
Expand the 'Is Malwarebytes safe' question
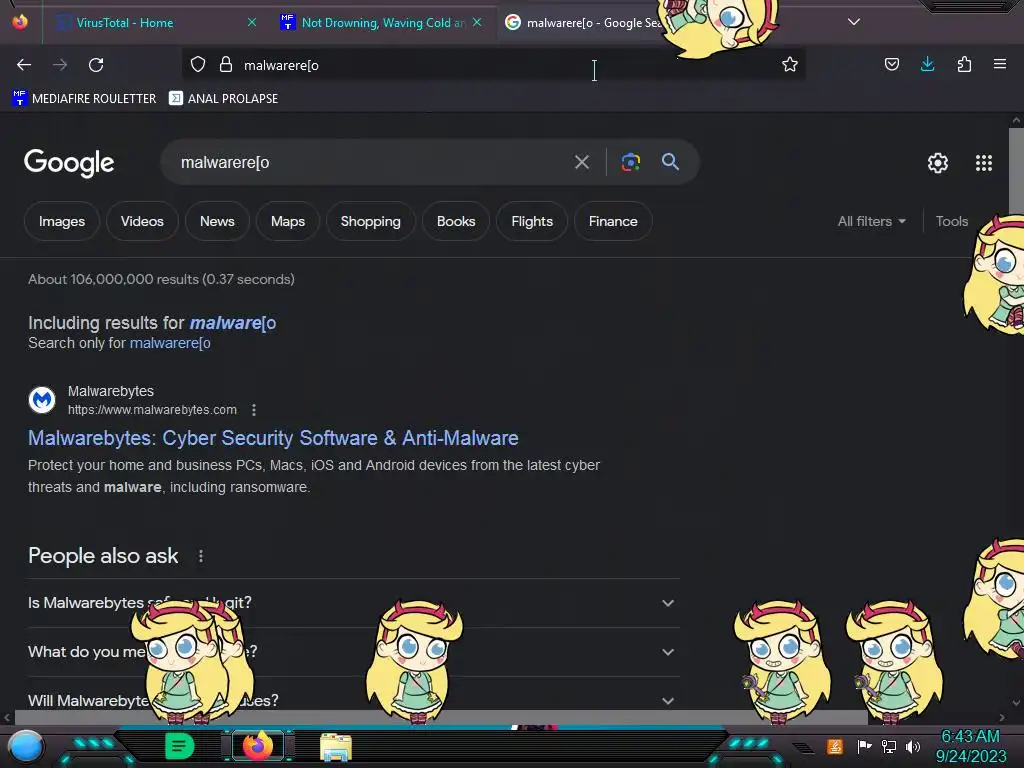(x=353, y=603)
